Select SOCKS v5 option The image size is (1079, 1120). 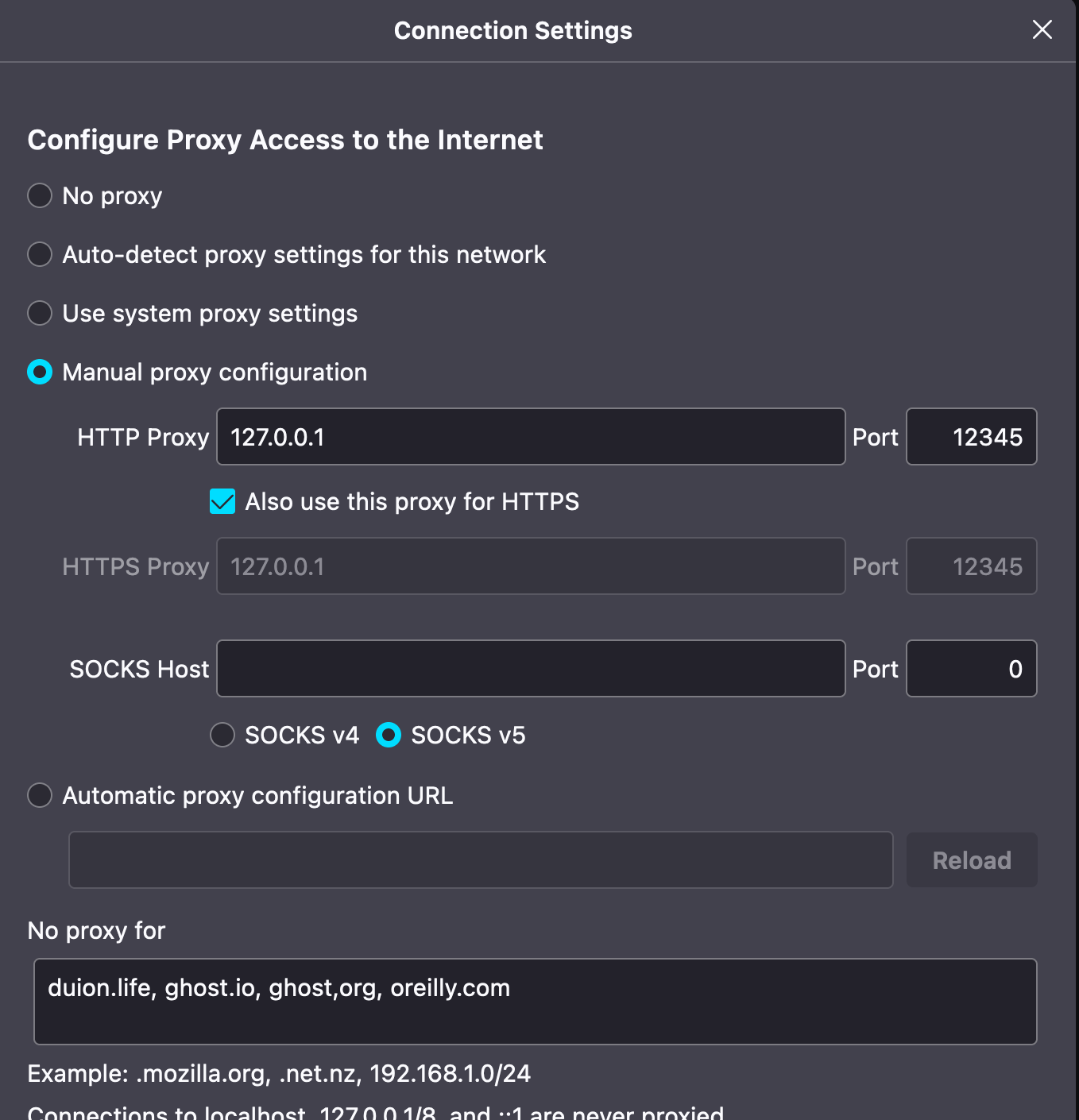point(389,735)
